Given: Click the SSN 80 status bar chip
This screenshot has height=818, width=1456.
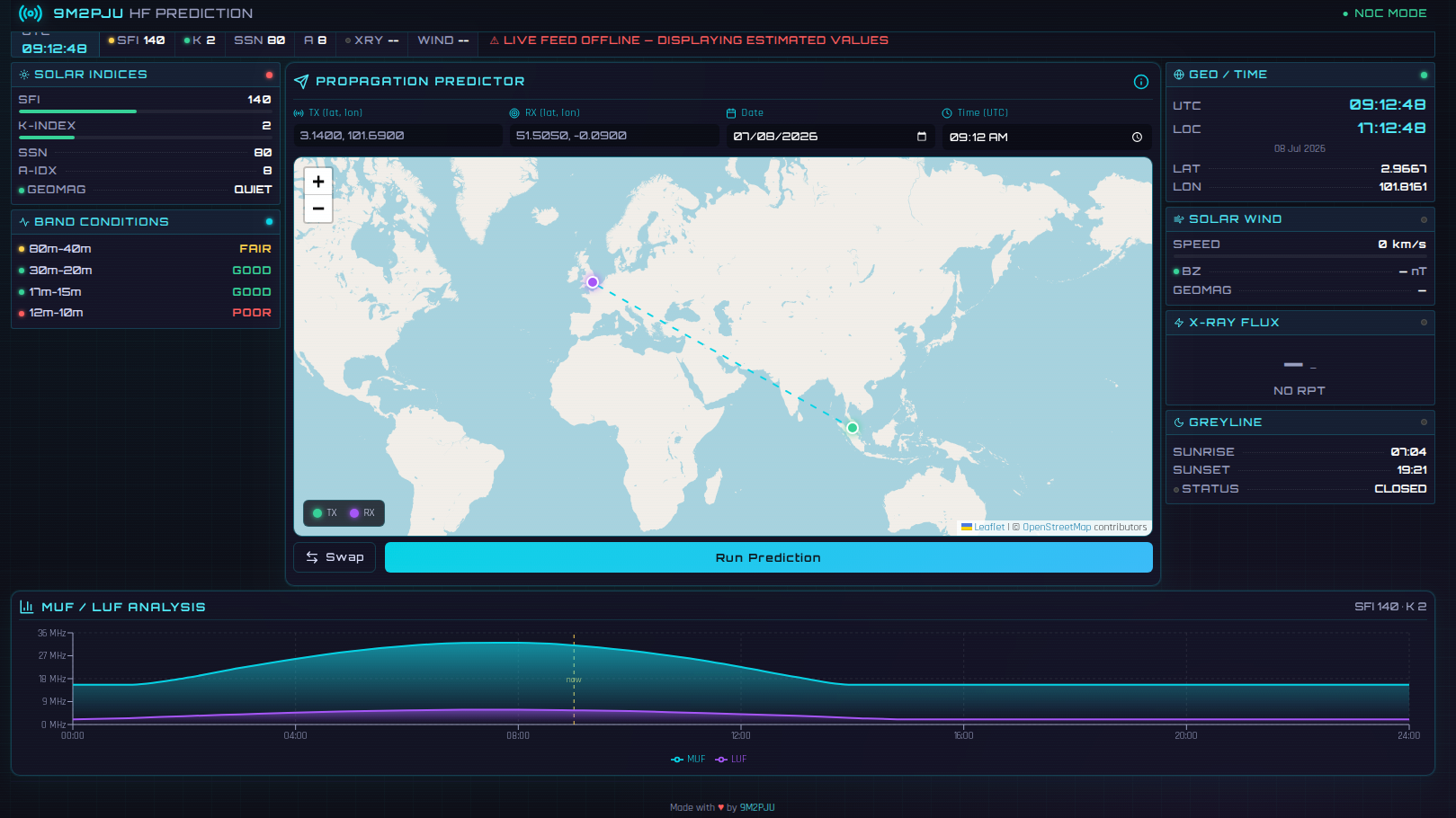Looking at the screenshot, I should pos(260,40).
